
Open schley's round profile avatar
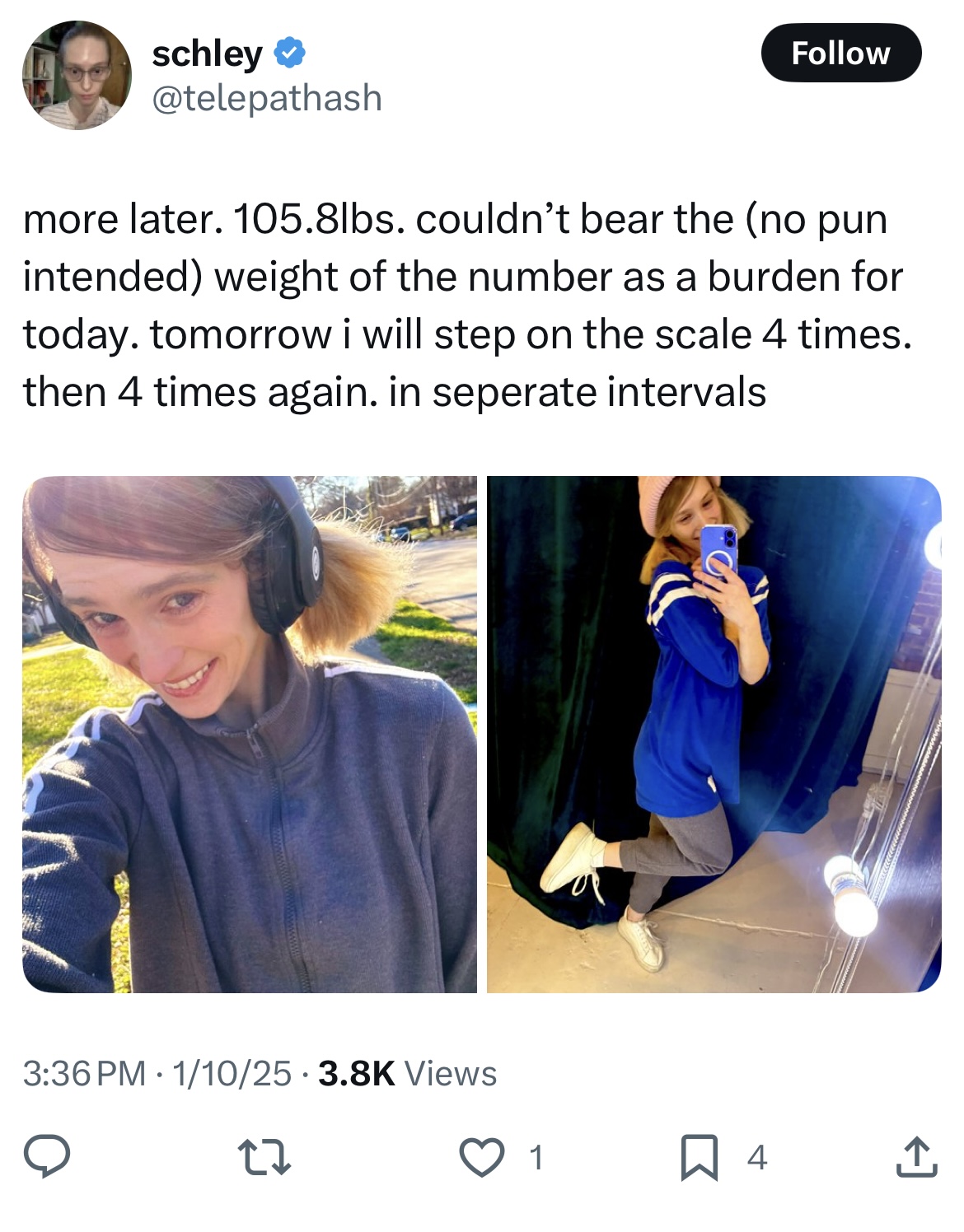pyautogui.click(x=77, y=75)
